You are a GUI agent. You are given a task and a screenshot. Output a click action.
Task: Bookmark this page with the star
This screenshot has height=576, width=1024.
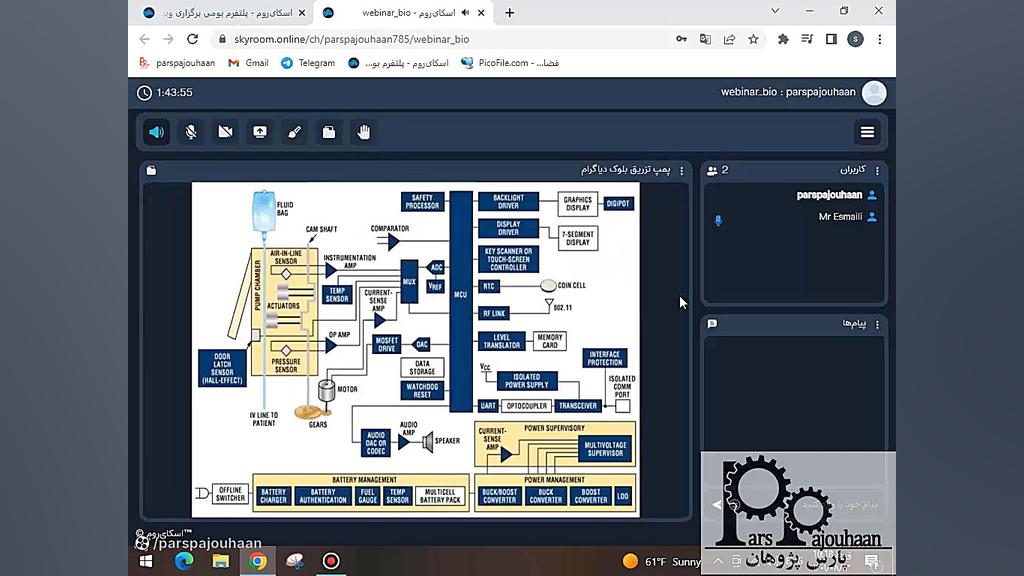coord(754,39)
